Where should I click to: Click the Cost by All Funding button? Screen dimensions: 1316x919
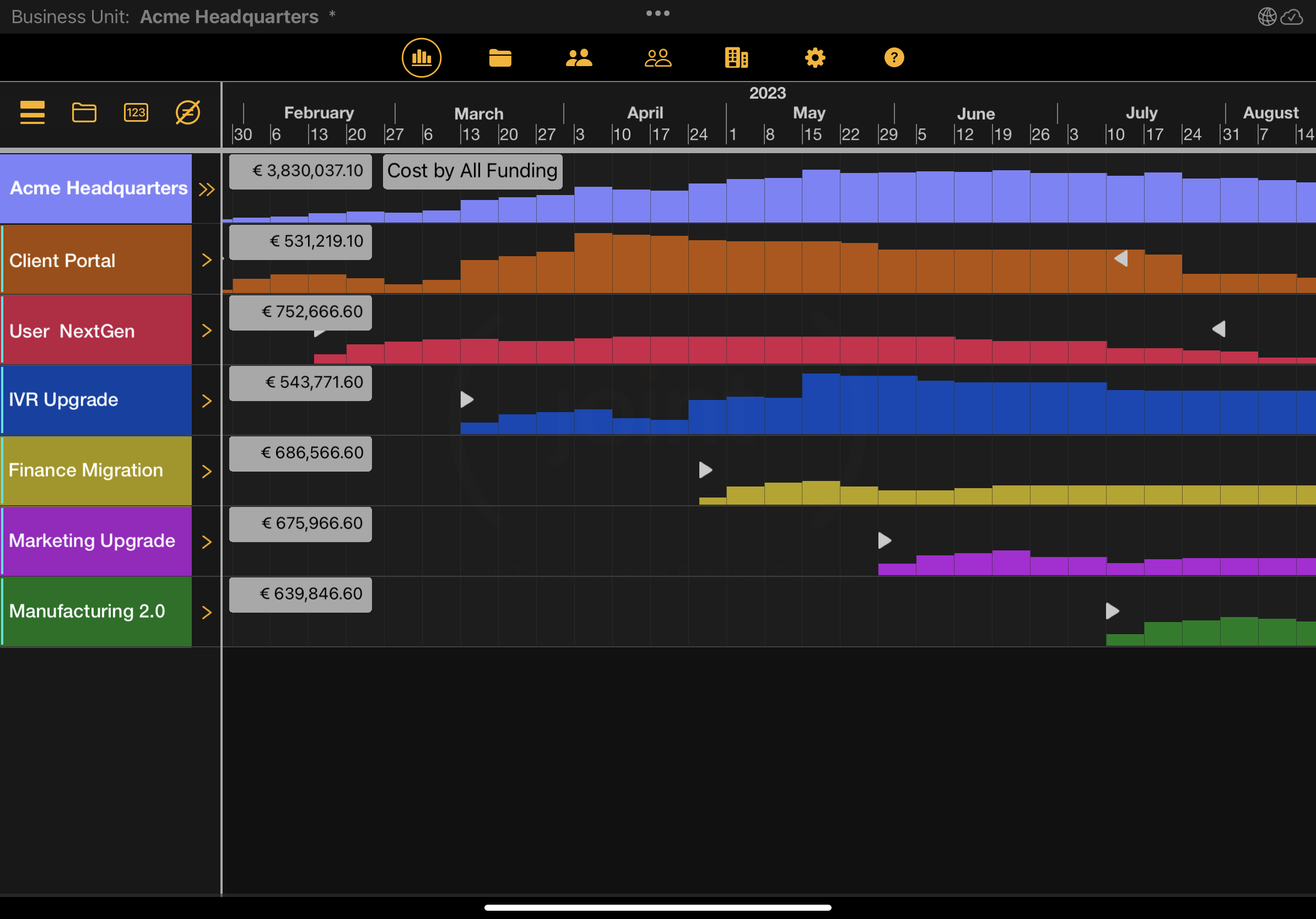pyautogui.click(x=472, y=171)
